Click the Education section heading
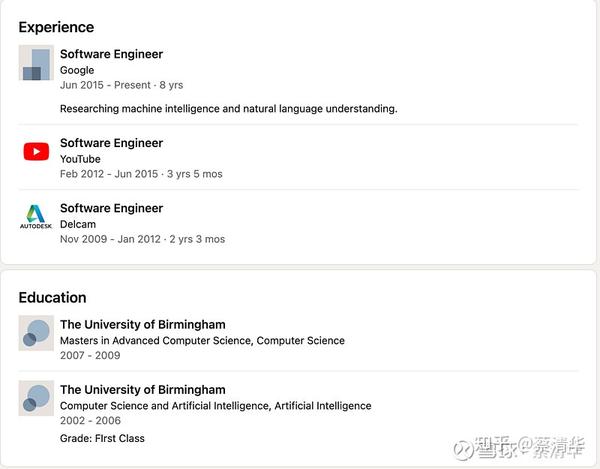Image resolution: width=600 pixels, height=469 pixels. pyautogui.click(x=52, y=298)
